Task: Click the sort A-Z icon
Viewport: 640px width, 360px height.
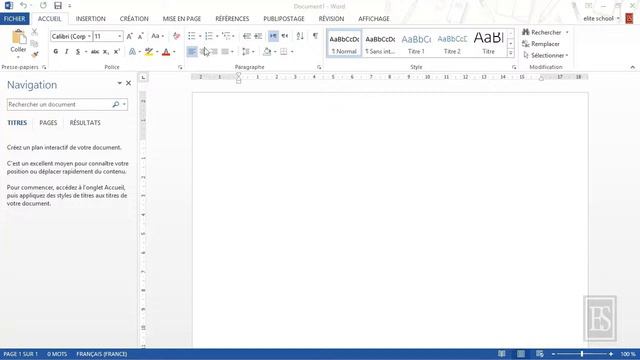Action: 300,36
